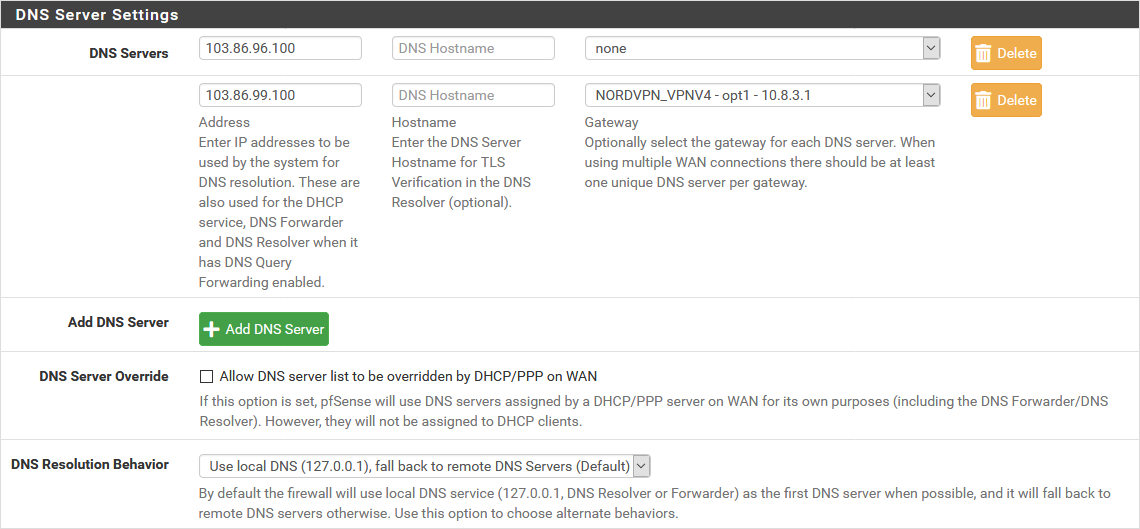Click the arrow on the 'Use local DNS' selector
The width and height of the screenshot is (1140, 529).
point(641,466)
